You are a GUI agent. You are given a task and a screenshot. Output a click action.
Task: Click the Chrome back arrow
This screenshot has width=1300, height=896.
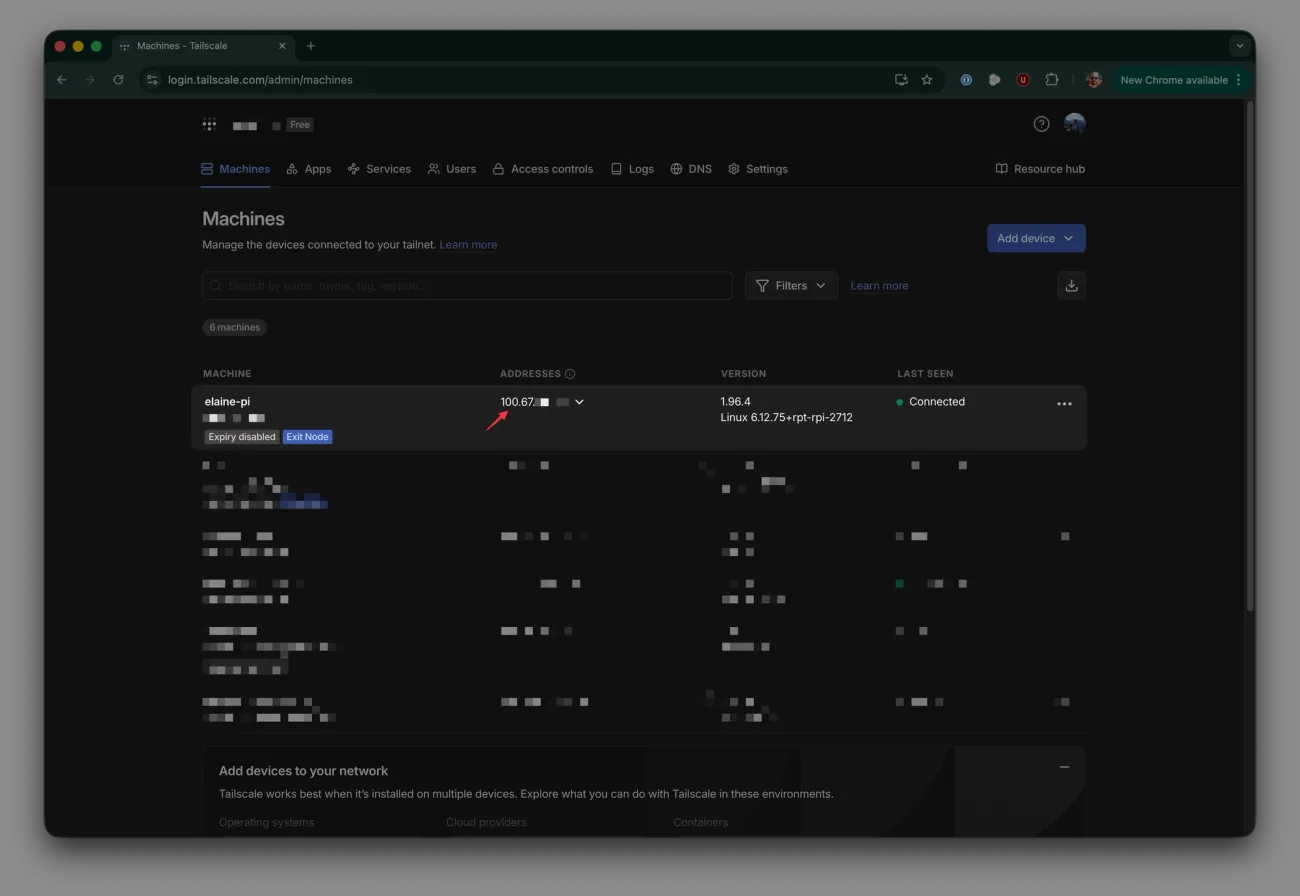tap(62, 80)
